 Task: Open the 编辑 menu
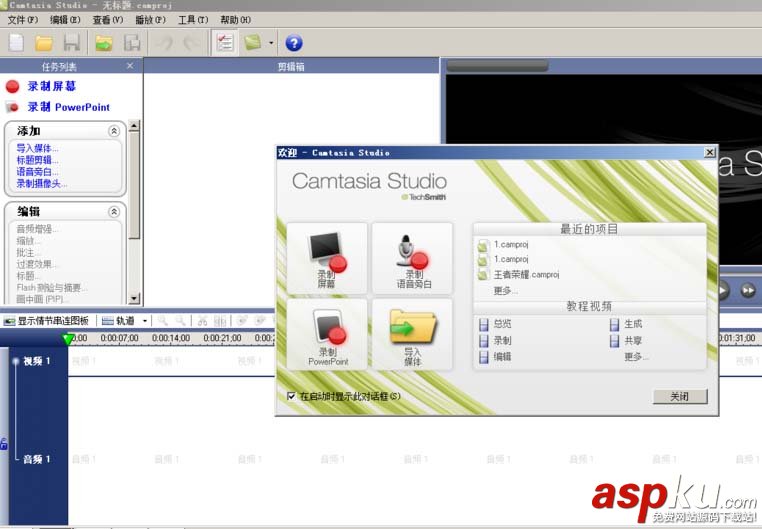pos(65,20)
